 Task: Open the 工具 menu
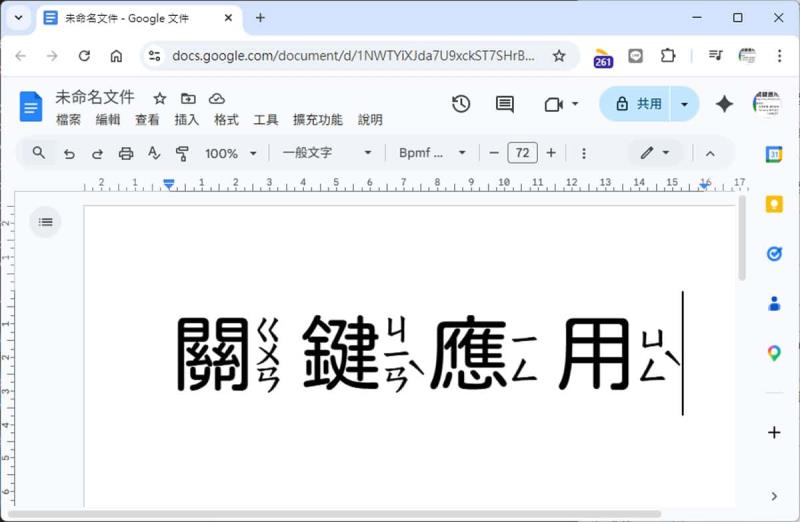pos(266,120)
